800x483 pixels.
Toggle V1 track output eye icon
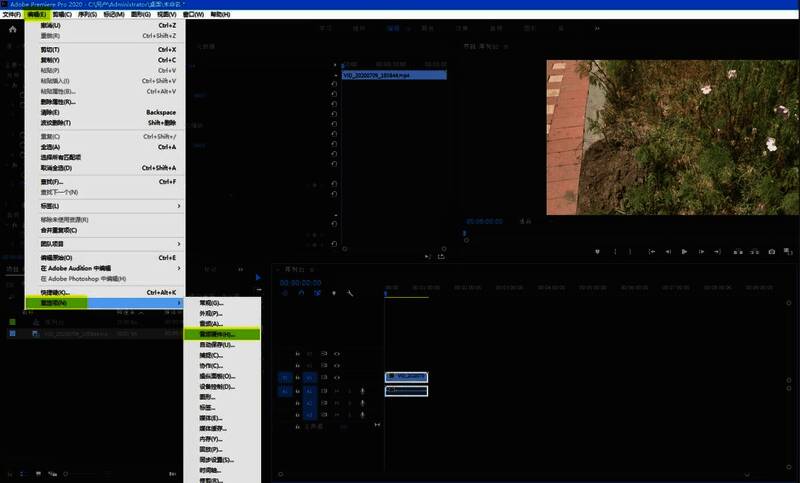[x=337, y=377]
